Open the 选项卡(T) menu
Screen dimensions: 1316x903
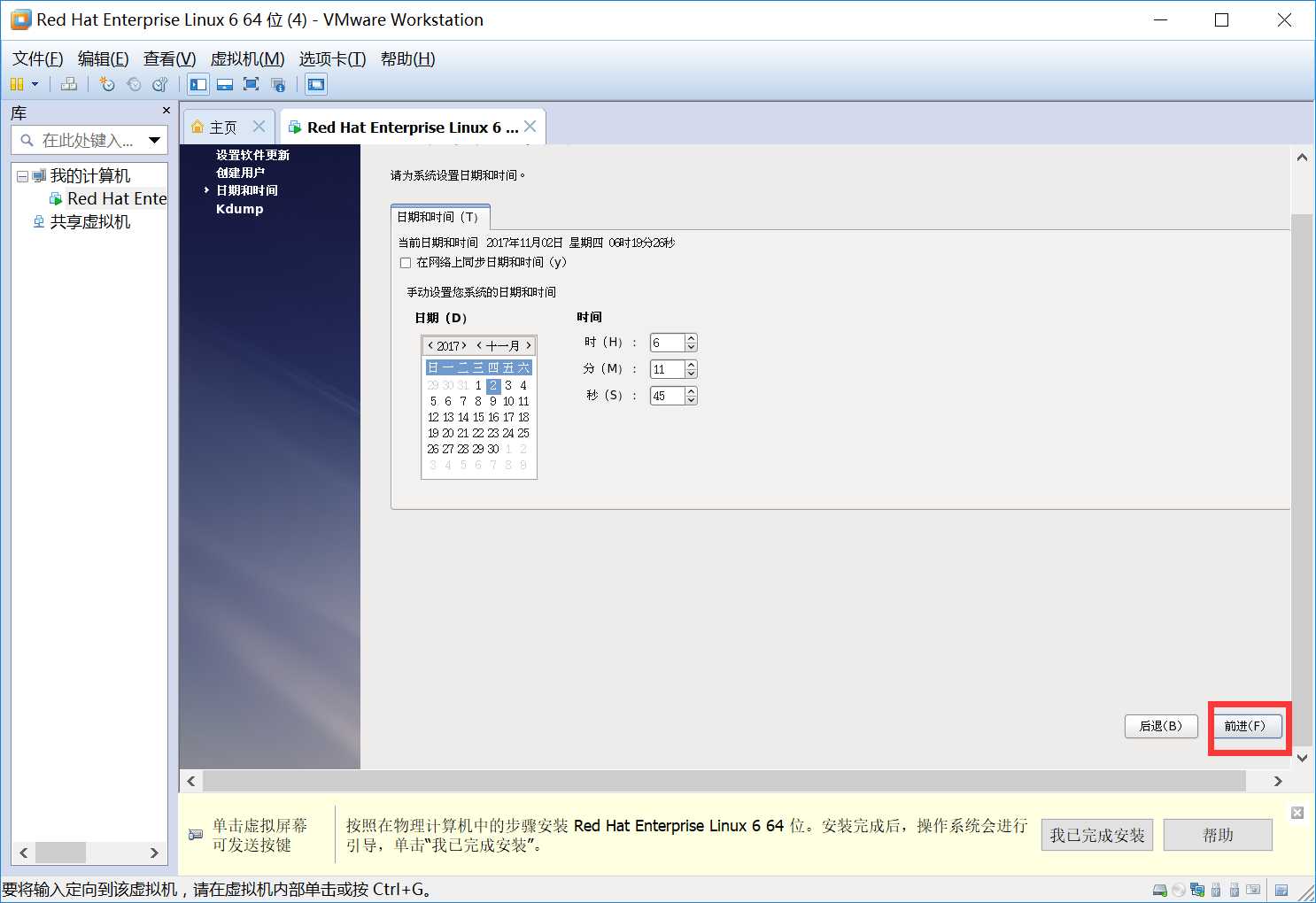click(332, 58)
